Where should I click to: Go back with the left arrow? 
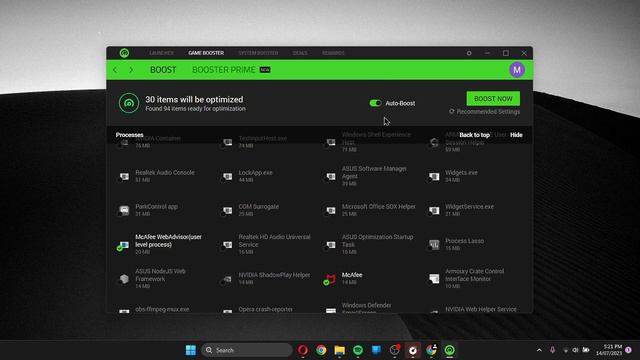[115, 70]
